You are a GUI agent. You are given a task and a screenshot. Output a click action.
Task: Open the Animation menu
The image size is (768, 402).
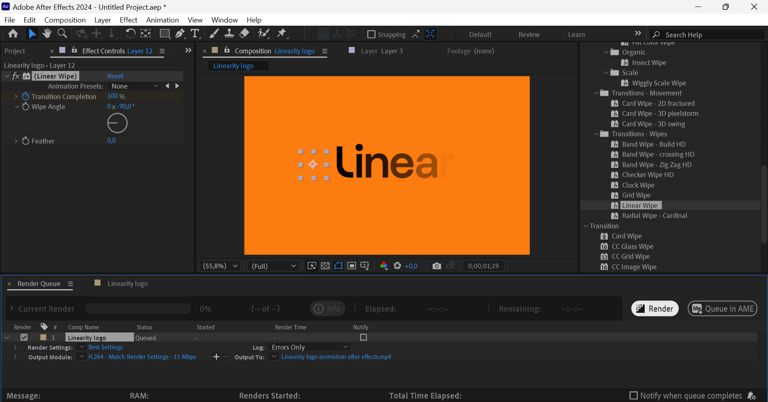(x=162, y=20)
